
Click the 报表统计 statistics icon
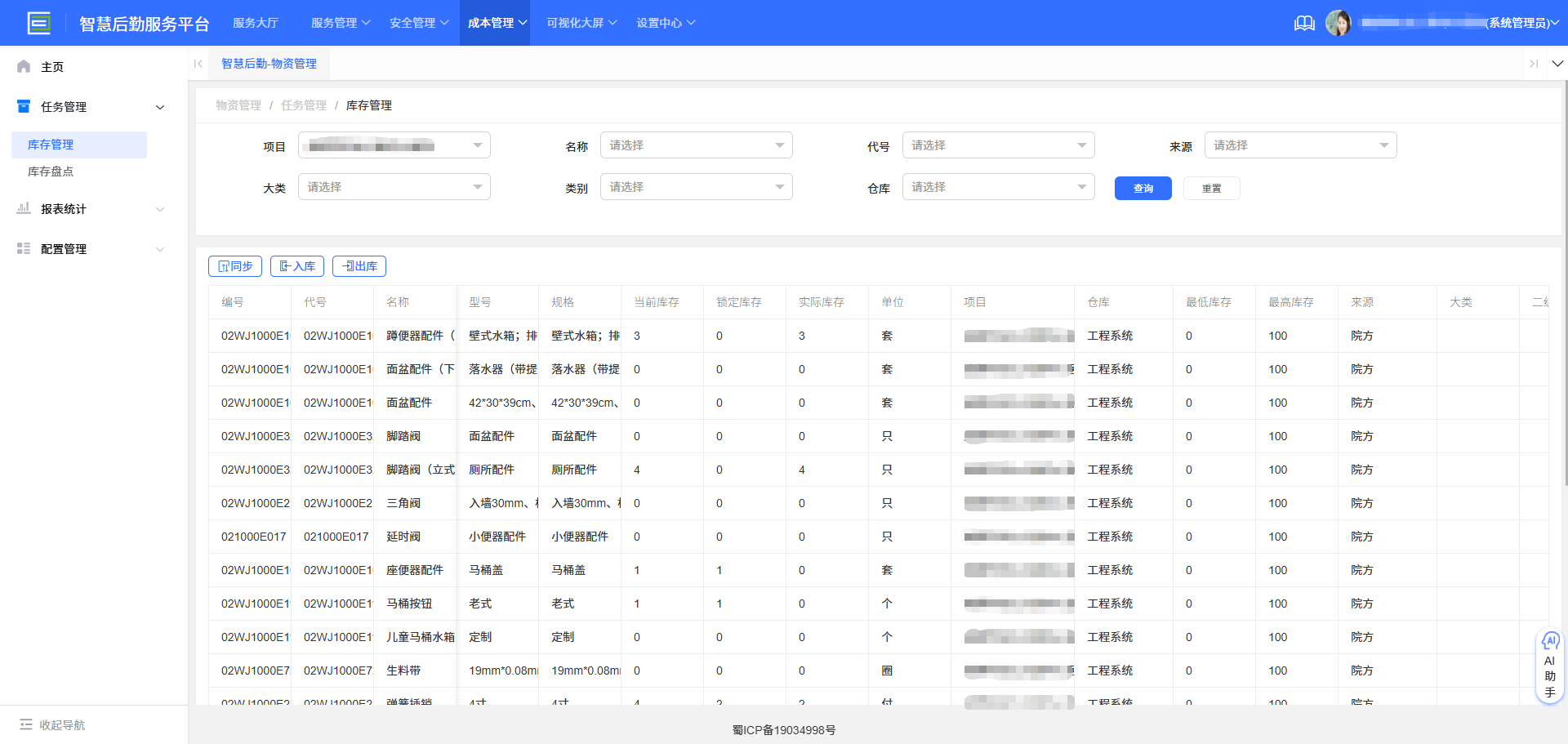click(x=23, y=208)
